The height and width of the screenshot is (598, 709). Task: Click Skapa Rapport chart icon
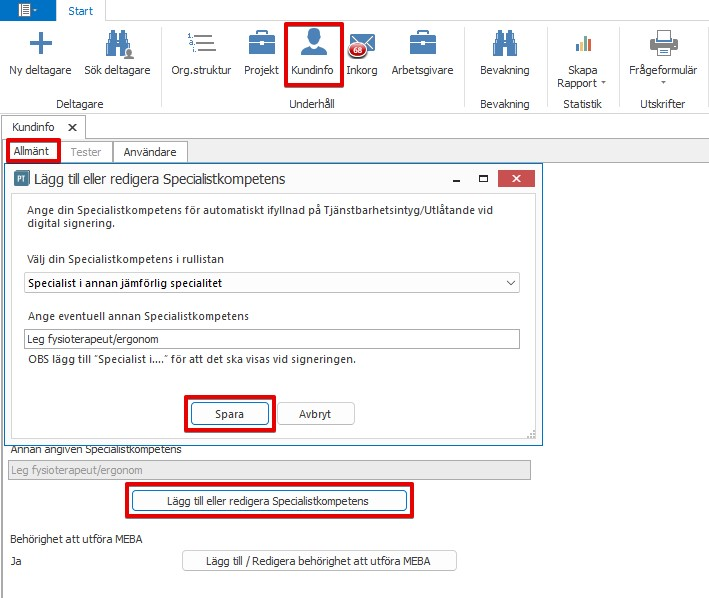[583, 44]
